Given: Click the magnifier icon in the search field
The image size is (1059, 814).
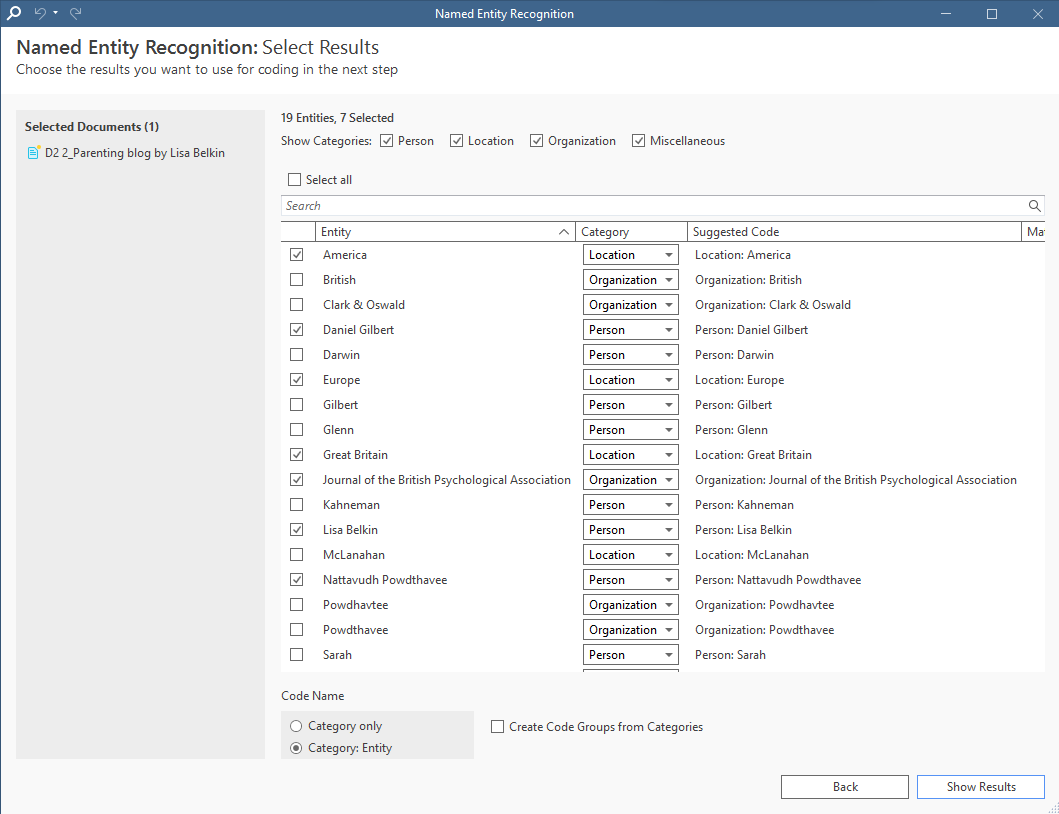Looking at the screenshot, I should coord(1035,206).
